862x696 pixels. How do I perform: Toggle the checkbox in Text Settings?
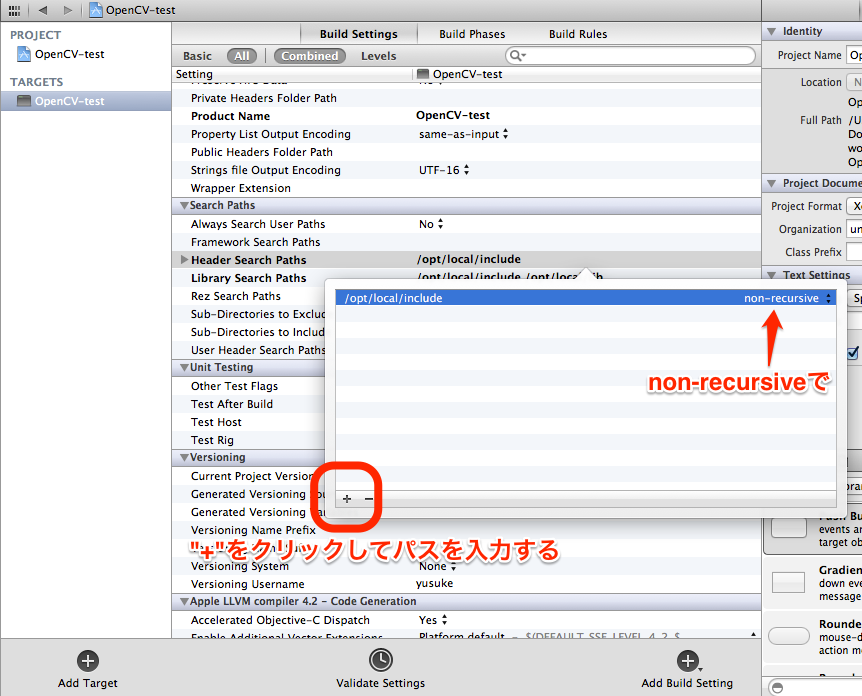853,352
